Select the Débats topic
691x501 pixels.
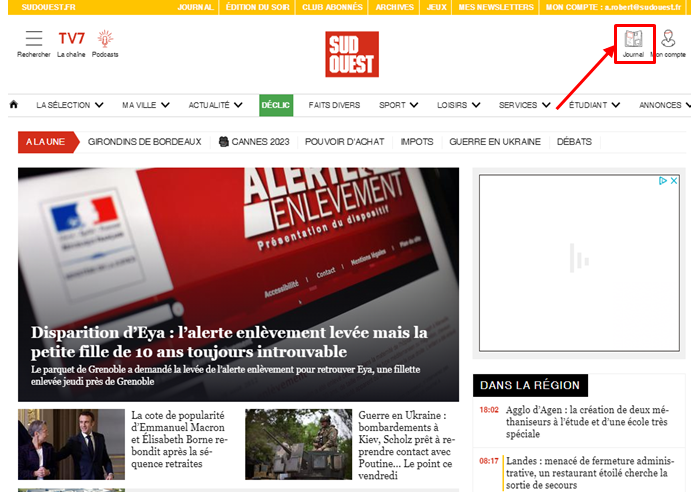pos(574,141)
